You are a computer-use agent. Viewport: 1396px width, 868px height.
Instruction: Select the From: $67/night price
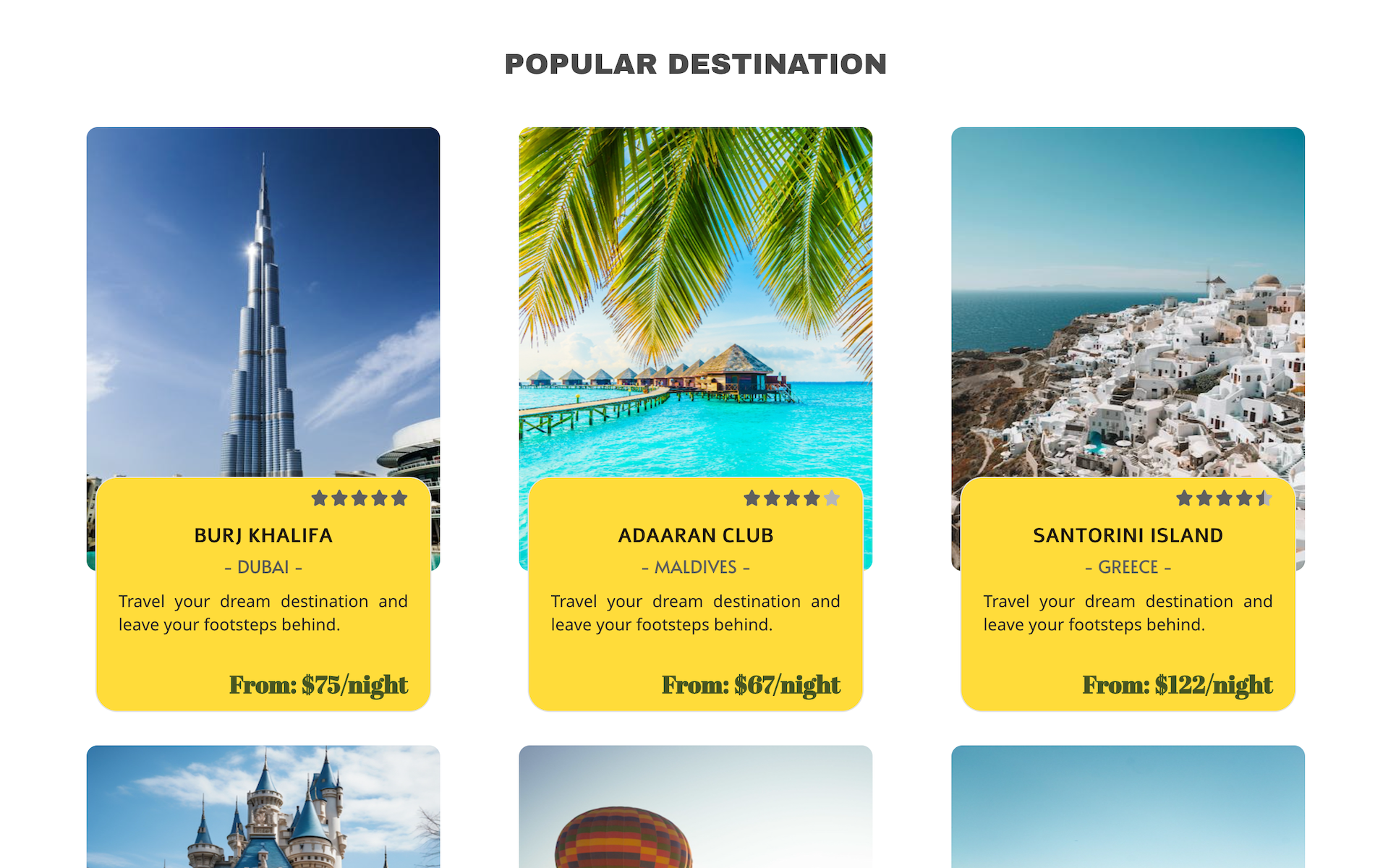[752, 685]
